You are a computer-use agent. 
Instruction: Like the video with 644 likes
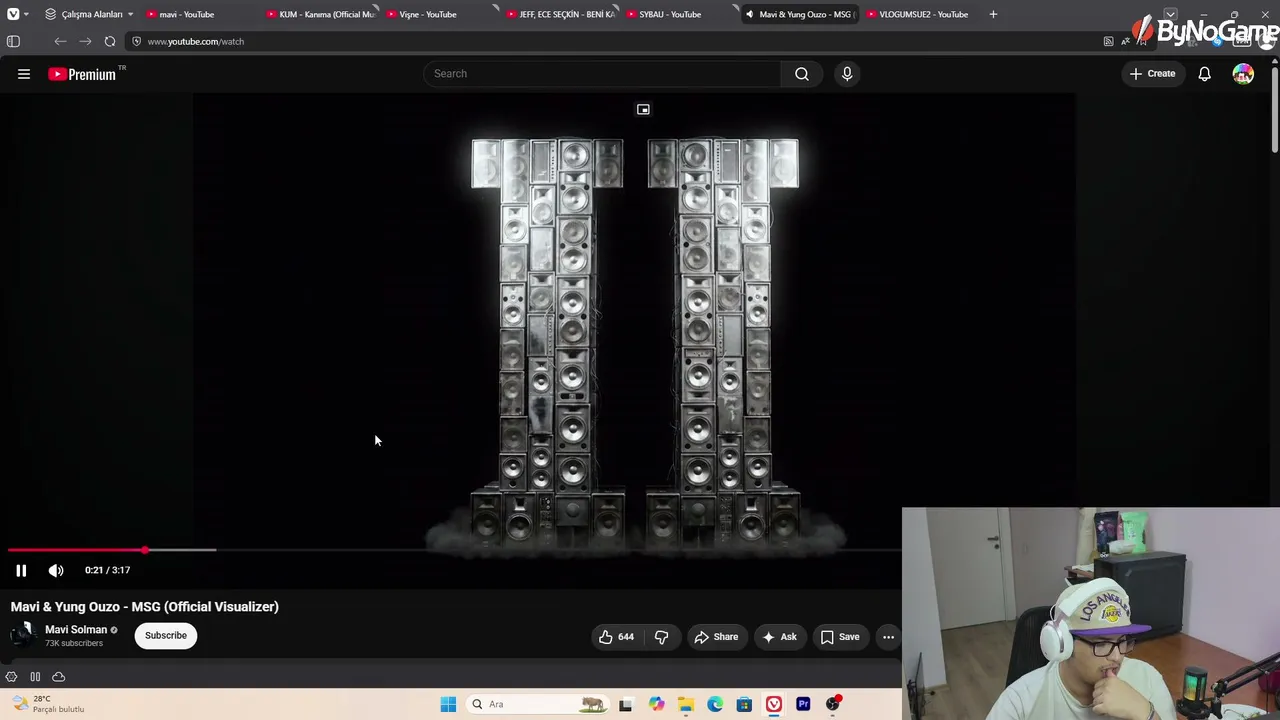[x=616, y=637]
